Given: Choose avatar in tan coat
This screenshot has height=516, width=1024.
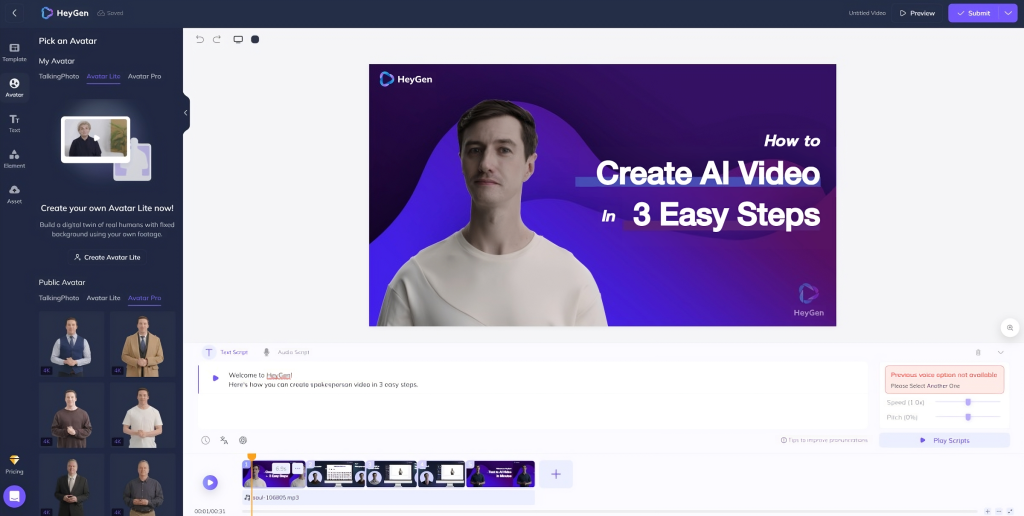Looking at the screenshot, I should click(x=142, y=344).
